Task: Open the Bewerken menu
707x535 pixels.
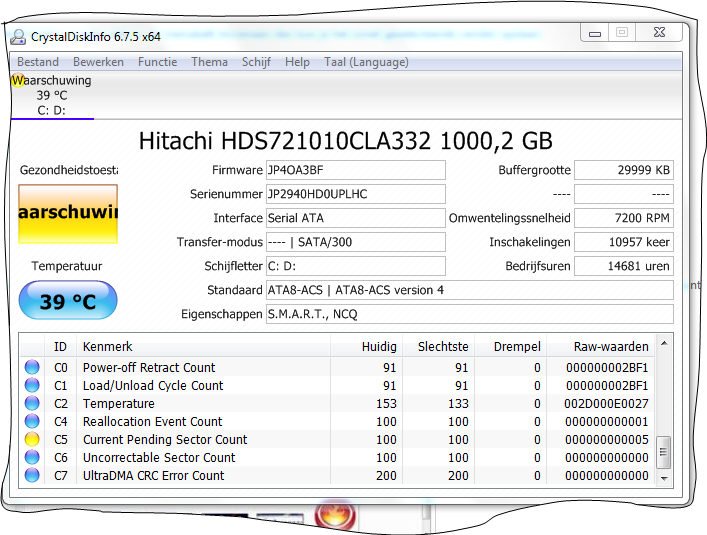Action: 98,62
